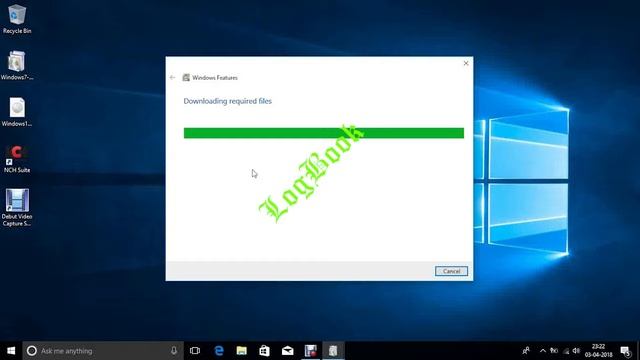Click the Windows Features title icon
Viewport: 640px width, 360px height.
point(186,78)
